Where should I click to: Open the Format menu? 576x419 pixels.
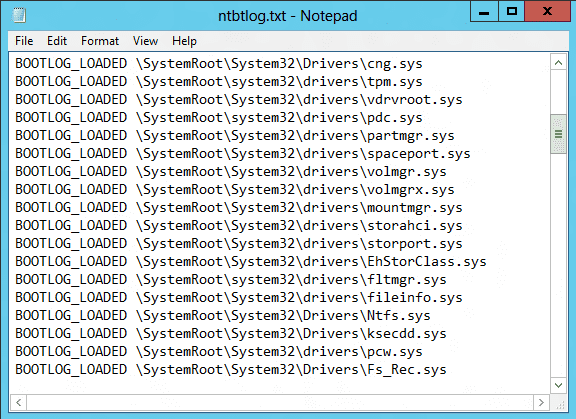point(100,41)
